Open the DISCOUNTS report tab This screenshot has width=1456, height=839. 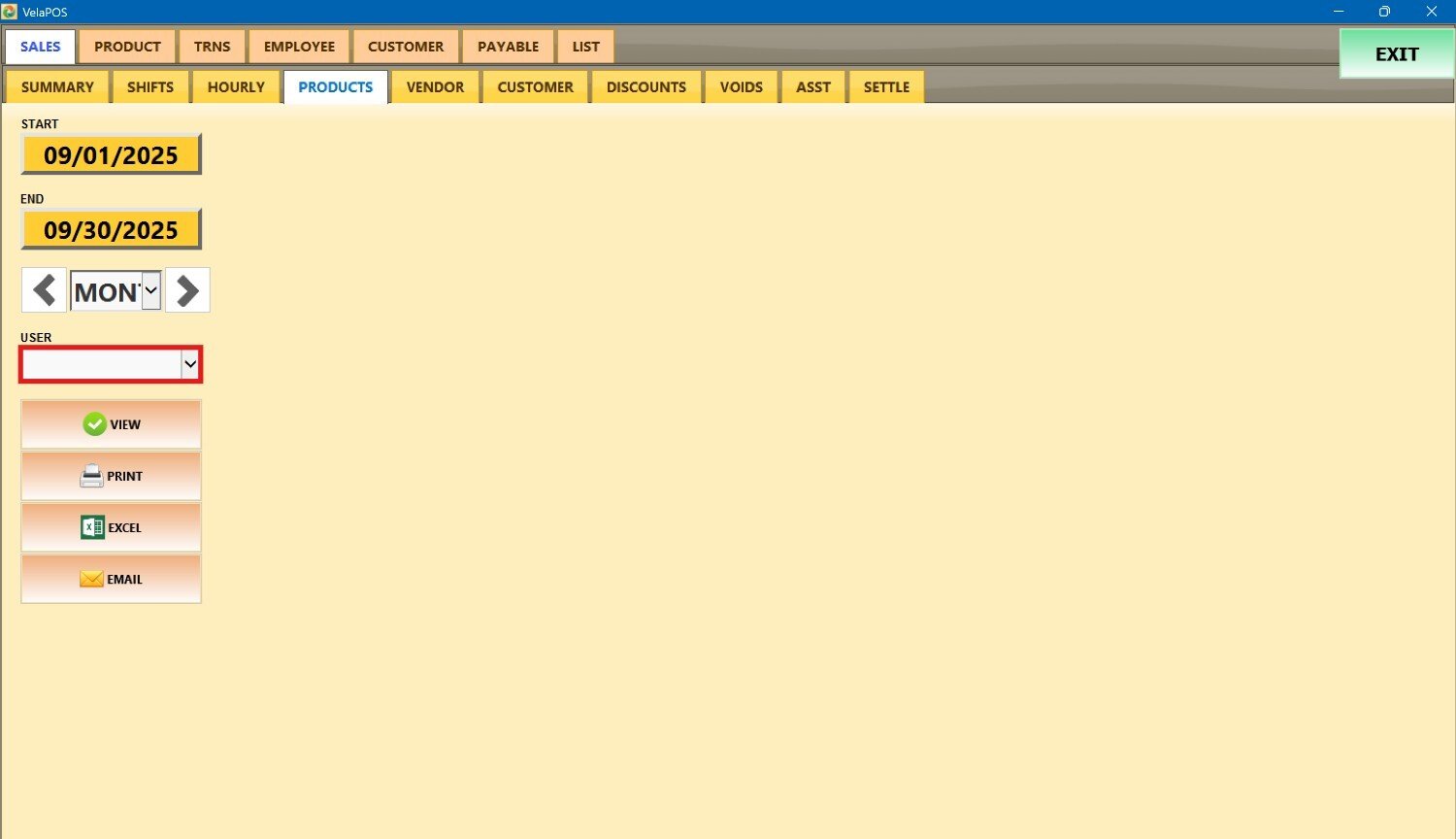[645, 87]
